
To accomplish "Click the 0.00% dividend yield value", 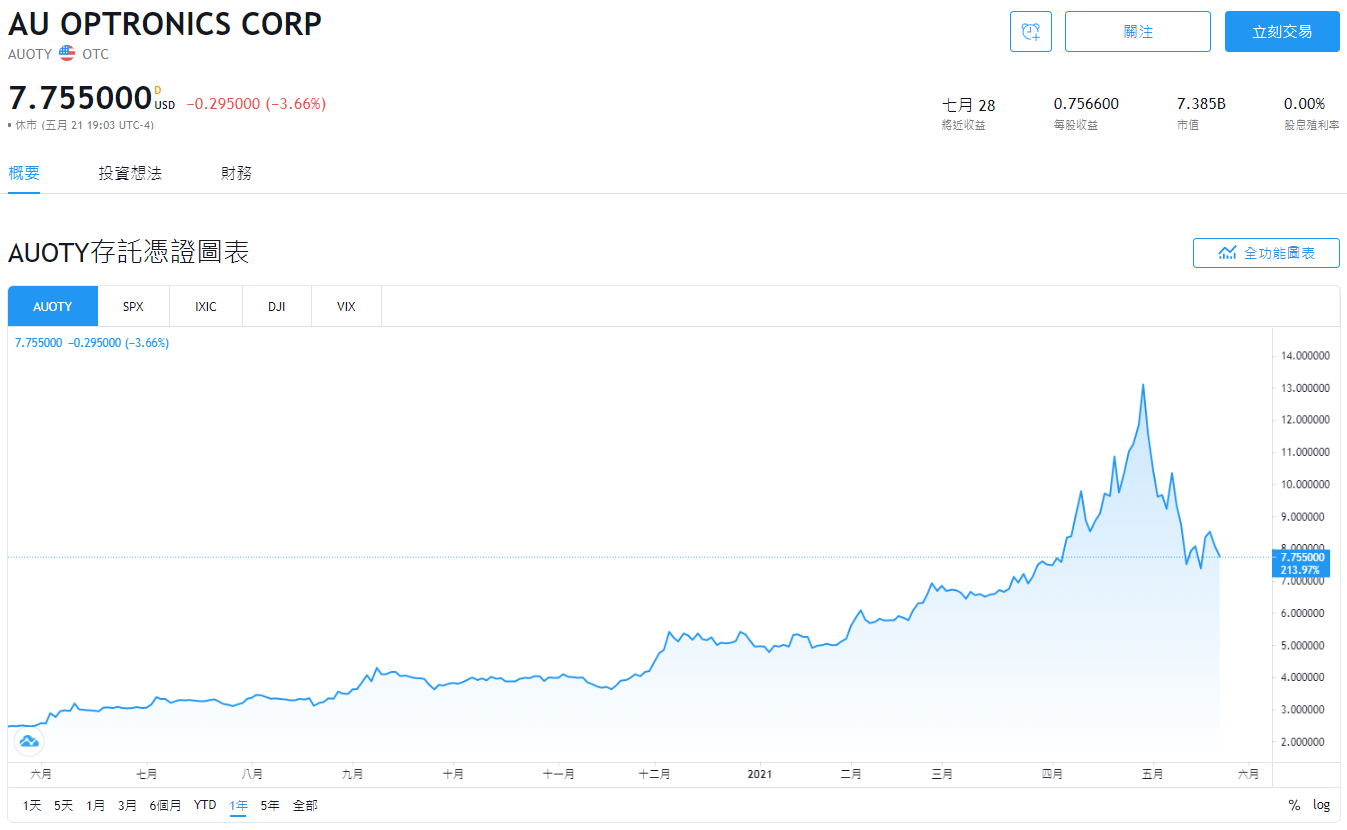I will [1304, 104].
